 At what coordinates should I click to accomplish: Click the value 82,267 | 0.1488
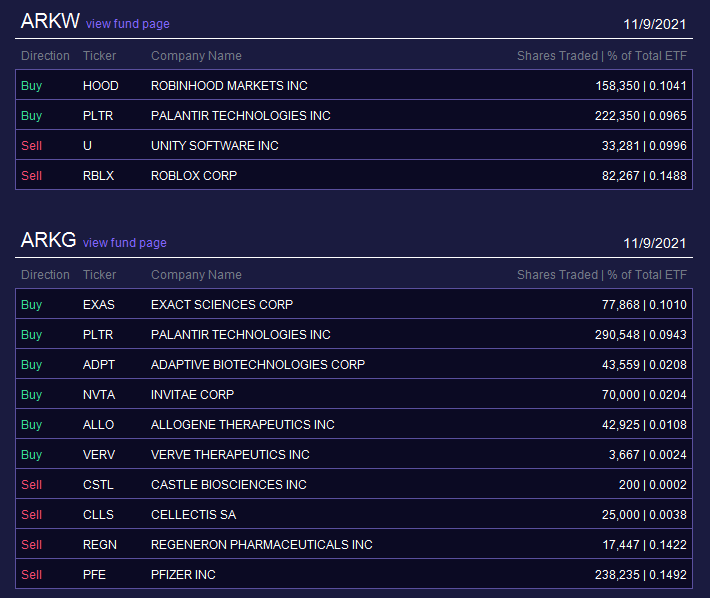[644, 175]
